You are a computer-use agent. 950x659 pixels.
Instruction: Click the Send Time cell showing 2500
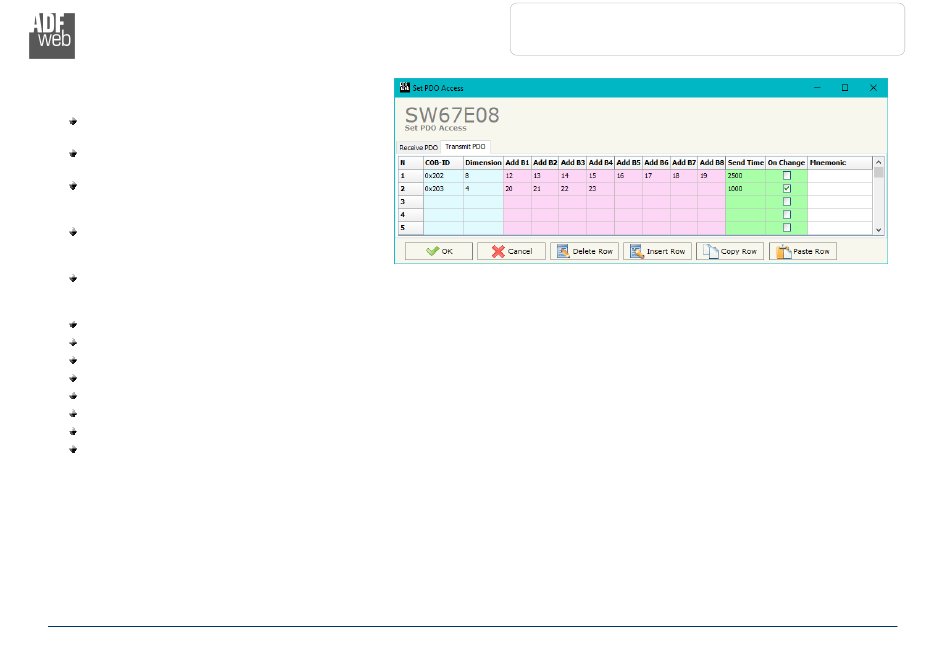(x=745, y=175)
